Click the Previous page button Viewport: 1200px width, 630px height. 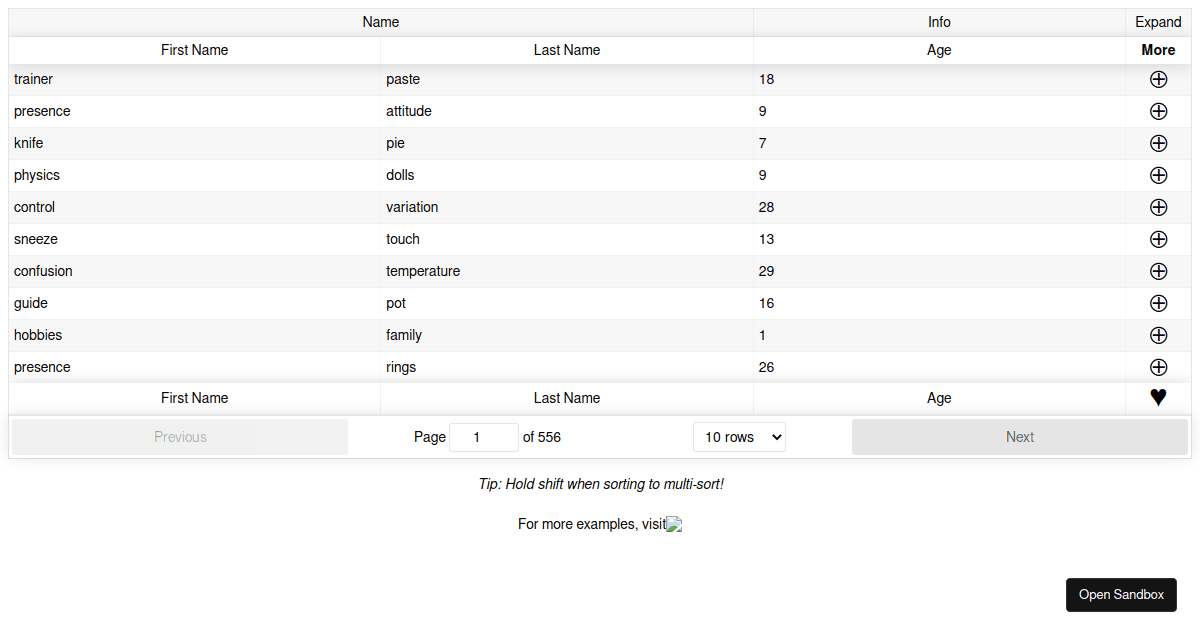point(180,436)
